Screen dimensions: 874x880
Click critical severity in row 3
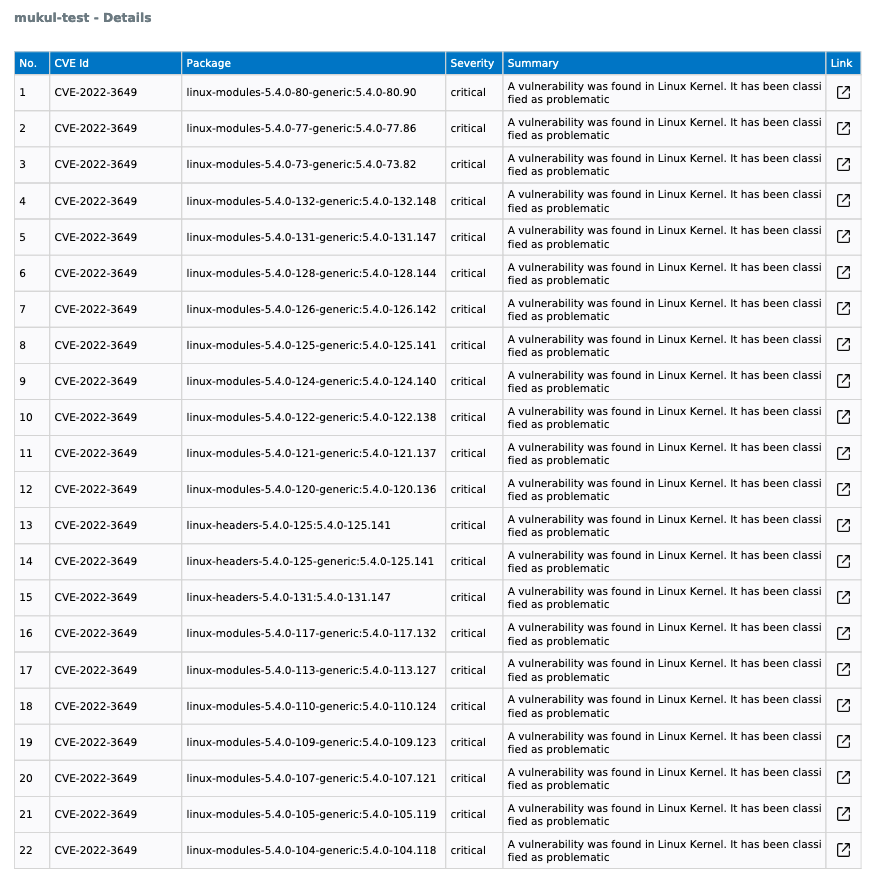pyautogui.click(x=468, y=164)
